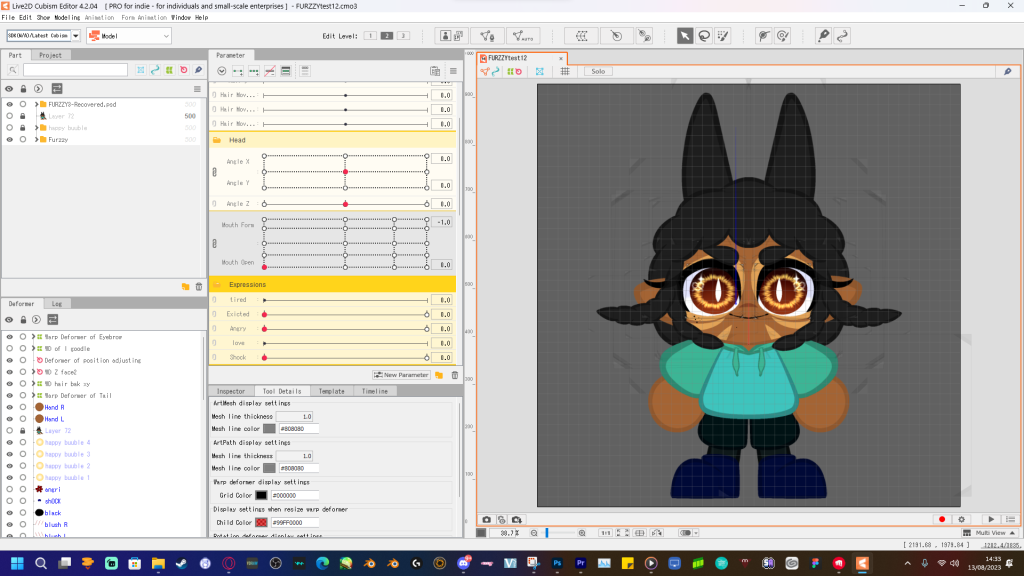
Task: Toggle the canvas grid display icon
Action: point(565,72)
